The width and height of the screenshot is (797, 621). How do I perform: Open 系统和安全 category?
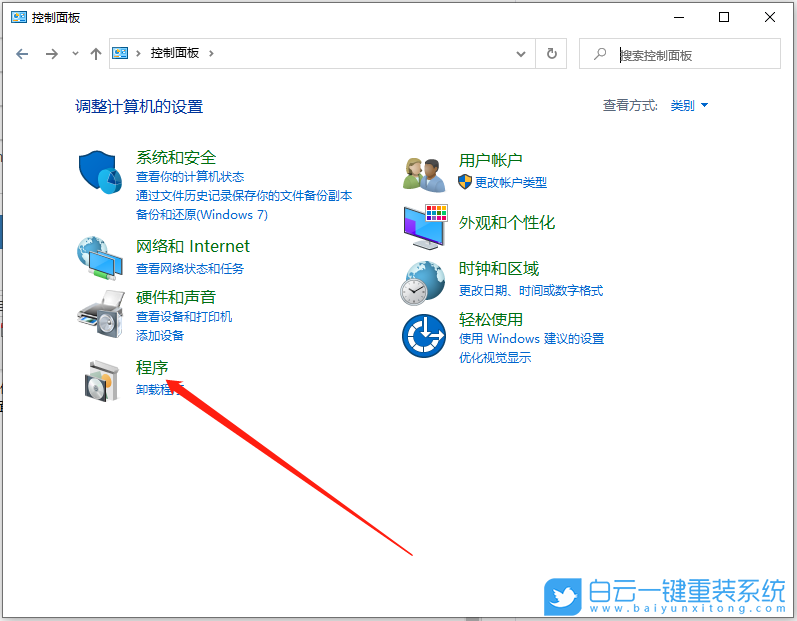click(176, 158)
